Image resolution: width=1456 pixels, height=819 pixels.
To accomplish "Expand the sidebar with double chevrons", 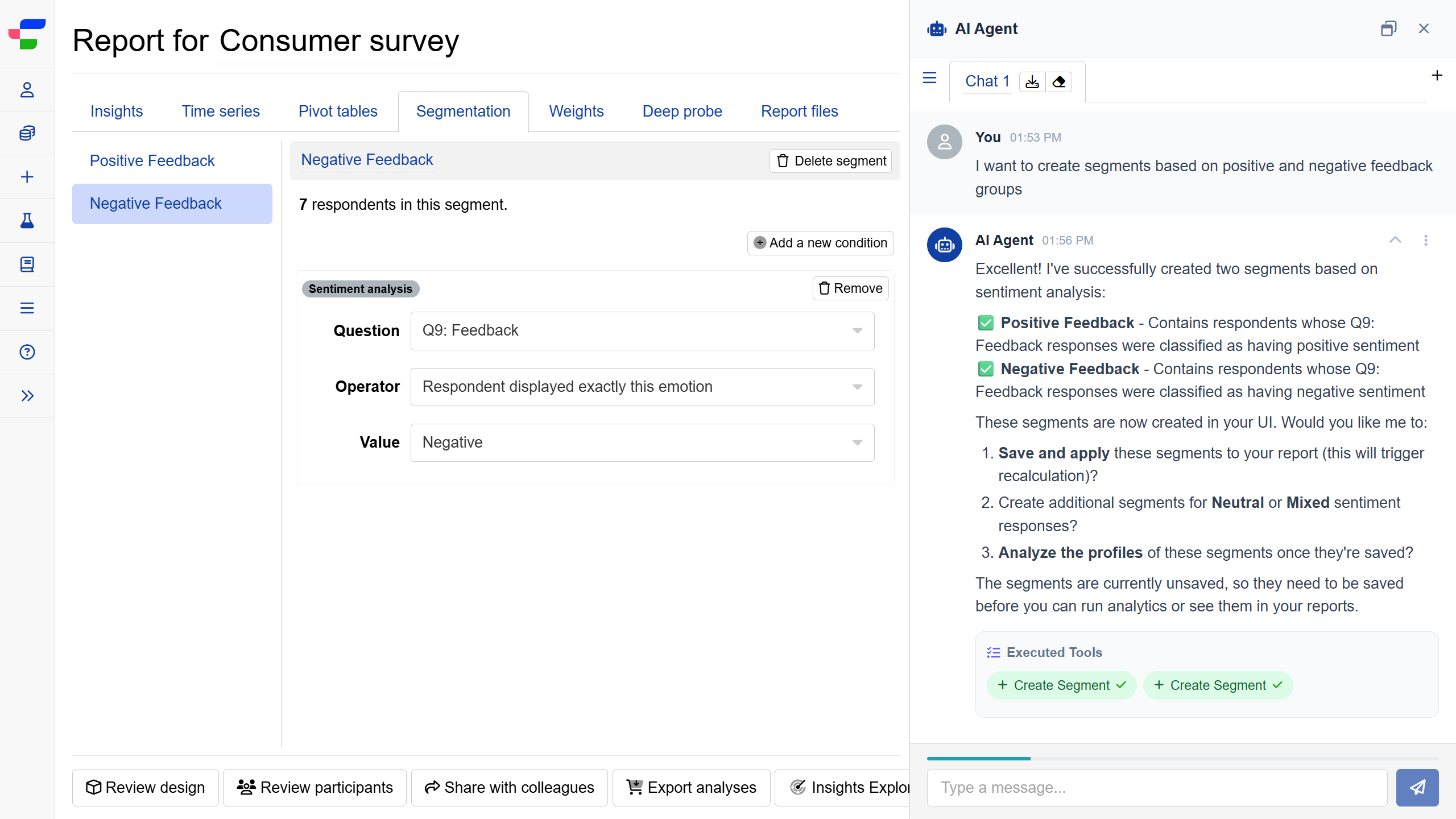I will pos(27,396).
